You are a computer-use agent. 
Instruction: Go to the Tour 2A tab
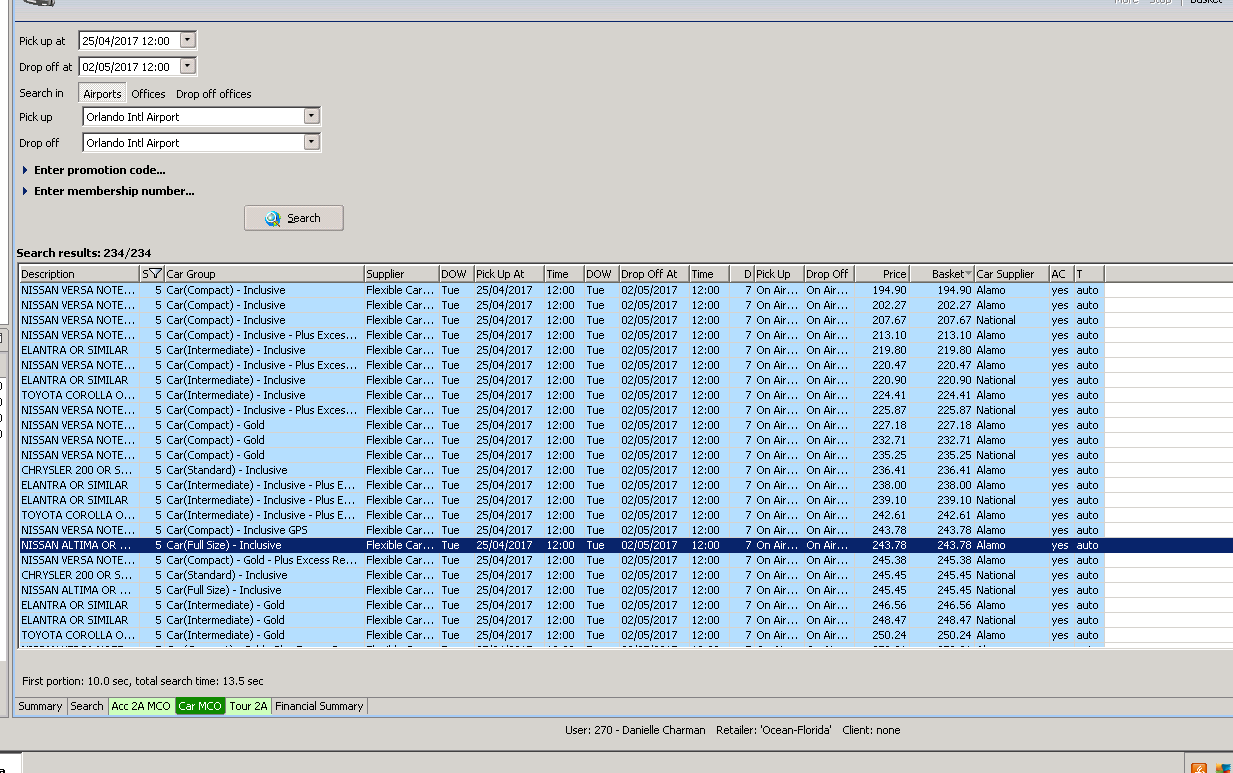(248, 706)
